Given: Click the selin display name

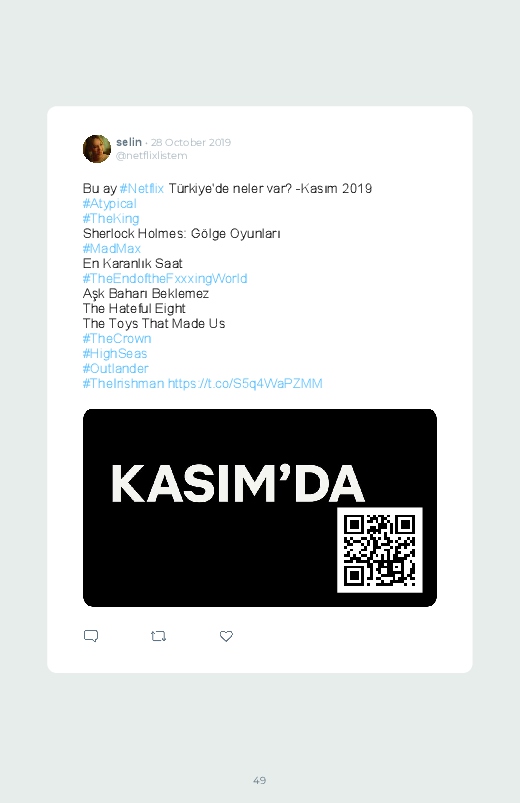Looking at the screenshot, I should pos(129,142).
